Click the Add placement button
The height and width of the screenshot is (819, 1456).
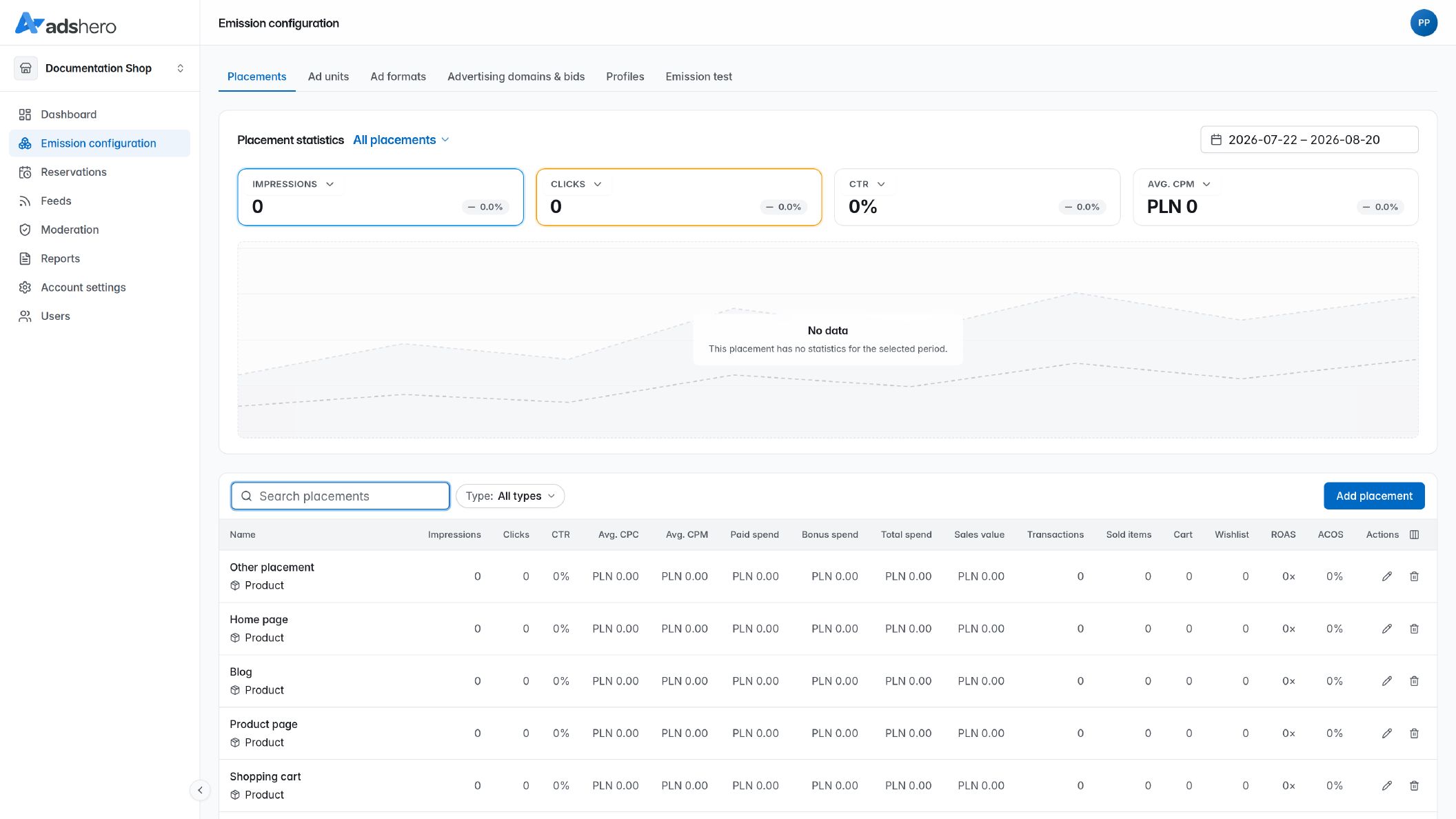click(1374, 496)
